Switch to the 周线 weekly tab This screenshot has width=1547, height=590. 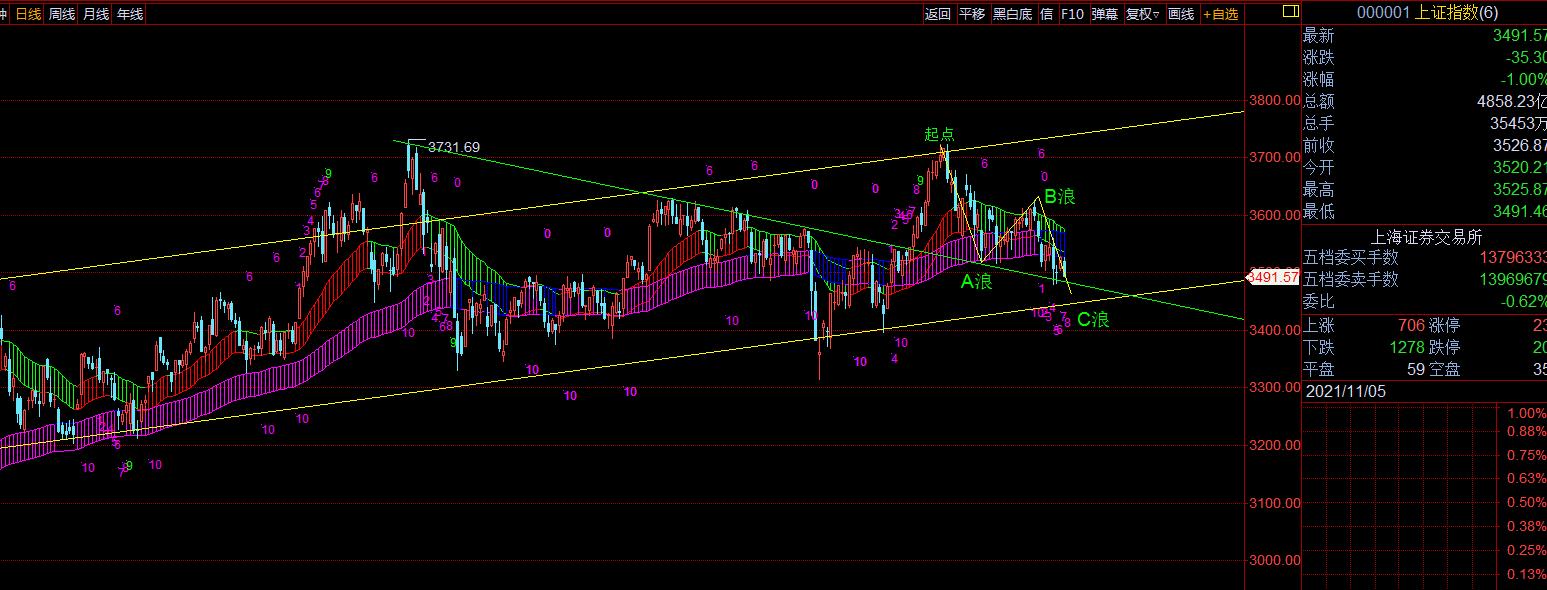click(x=62, y=14)
